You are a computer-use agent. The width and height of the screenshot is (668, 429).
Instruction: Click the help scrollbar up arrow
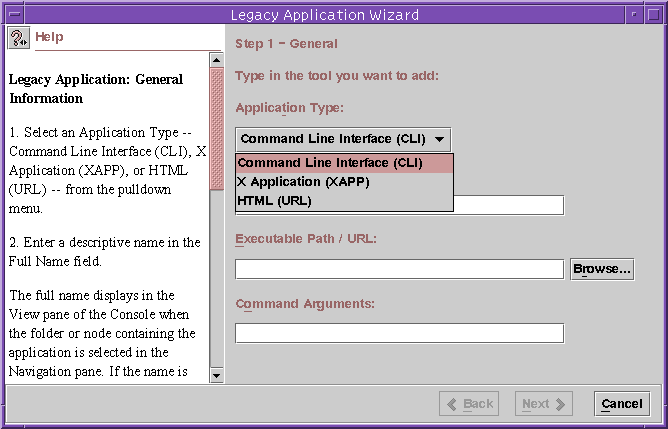(x=216, y=60)
